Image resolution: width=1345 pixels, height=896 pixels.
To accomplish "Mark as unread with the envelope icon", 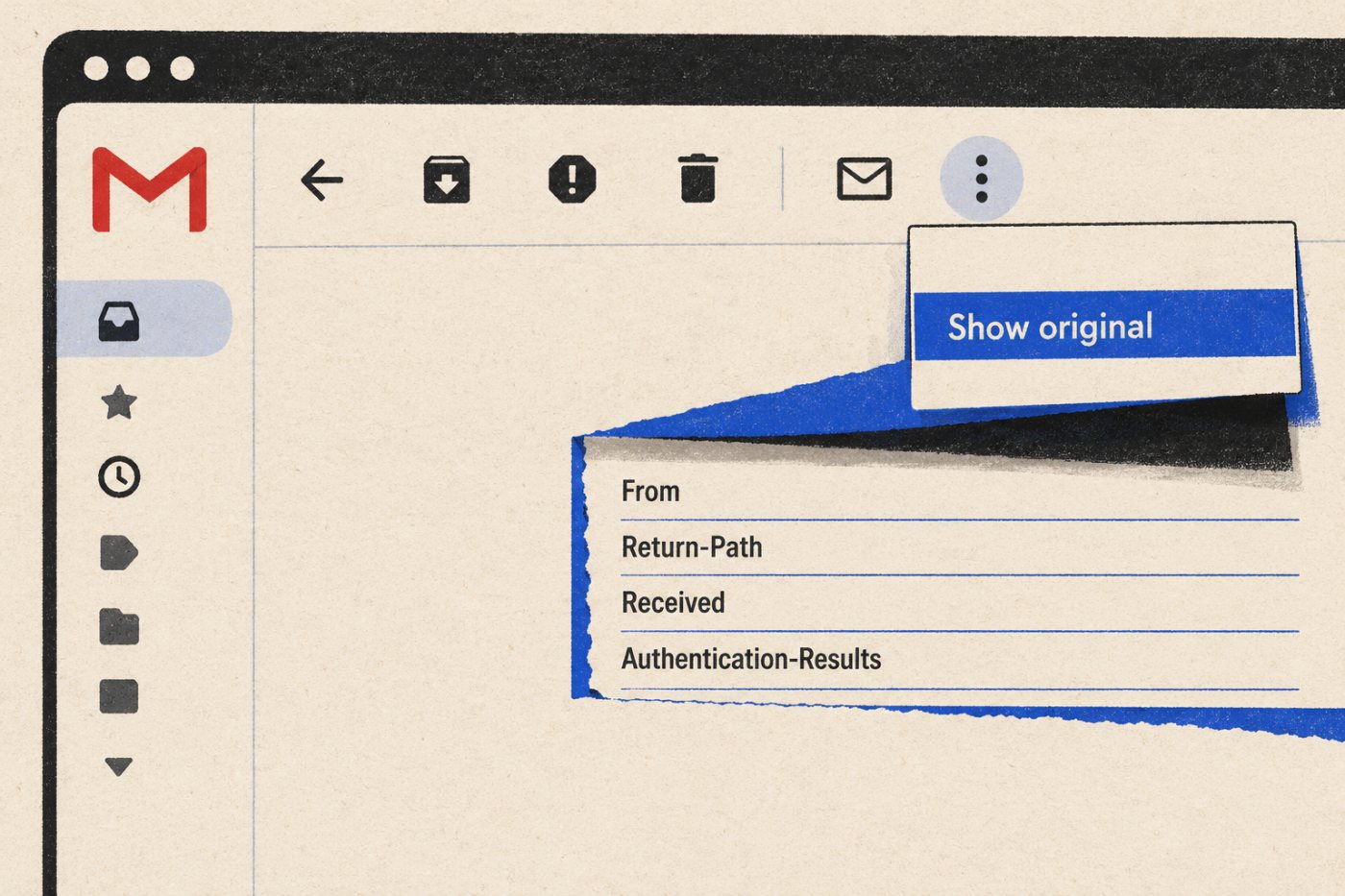I will click(865, 180).
